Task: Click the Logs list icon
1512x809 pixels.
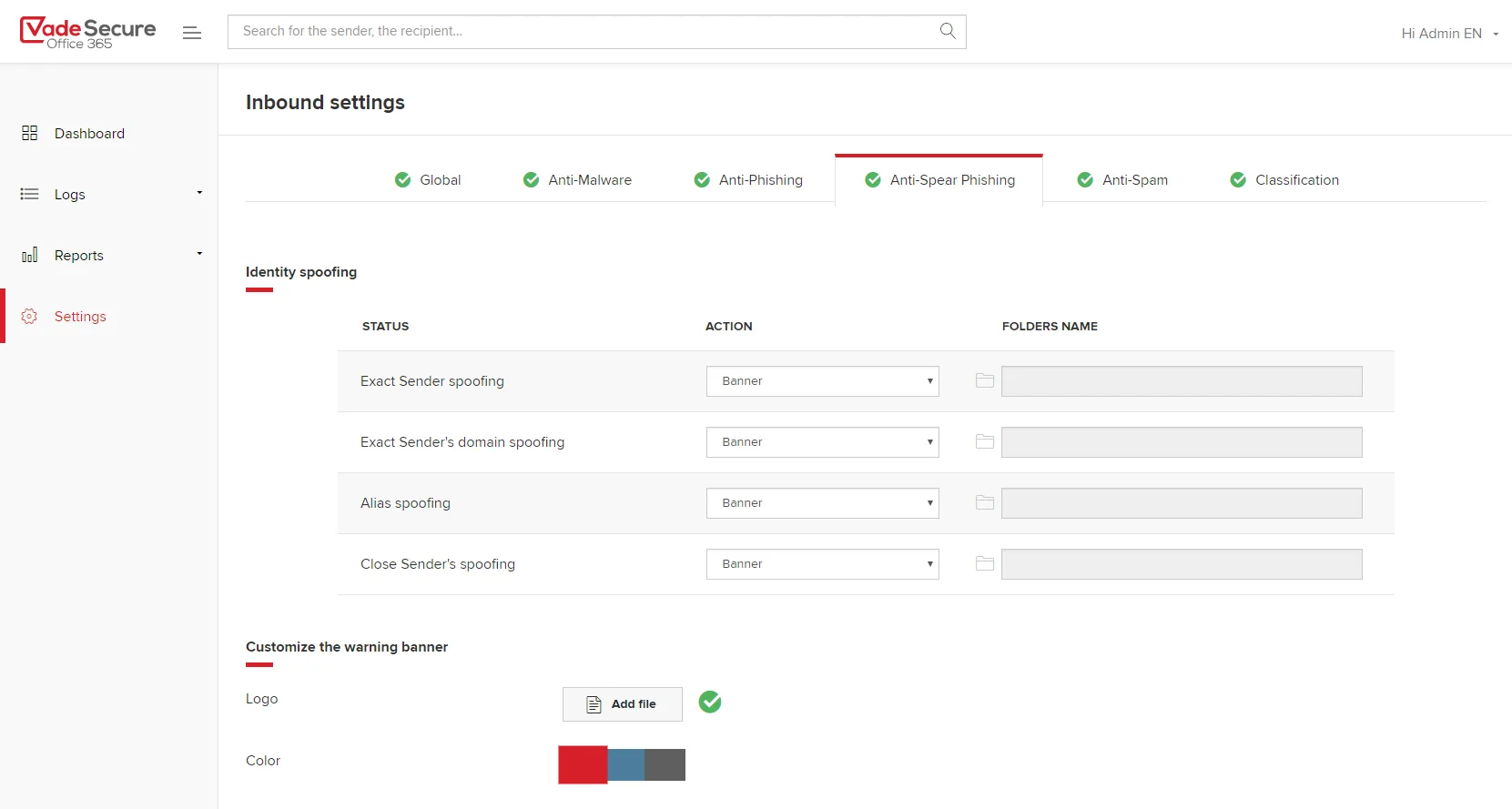Action: 29,194
